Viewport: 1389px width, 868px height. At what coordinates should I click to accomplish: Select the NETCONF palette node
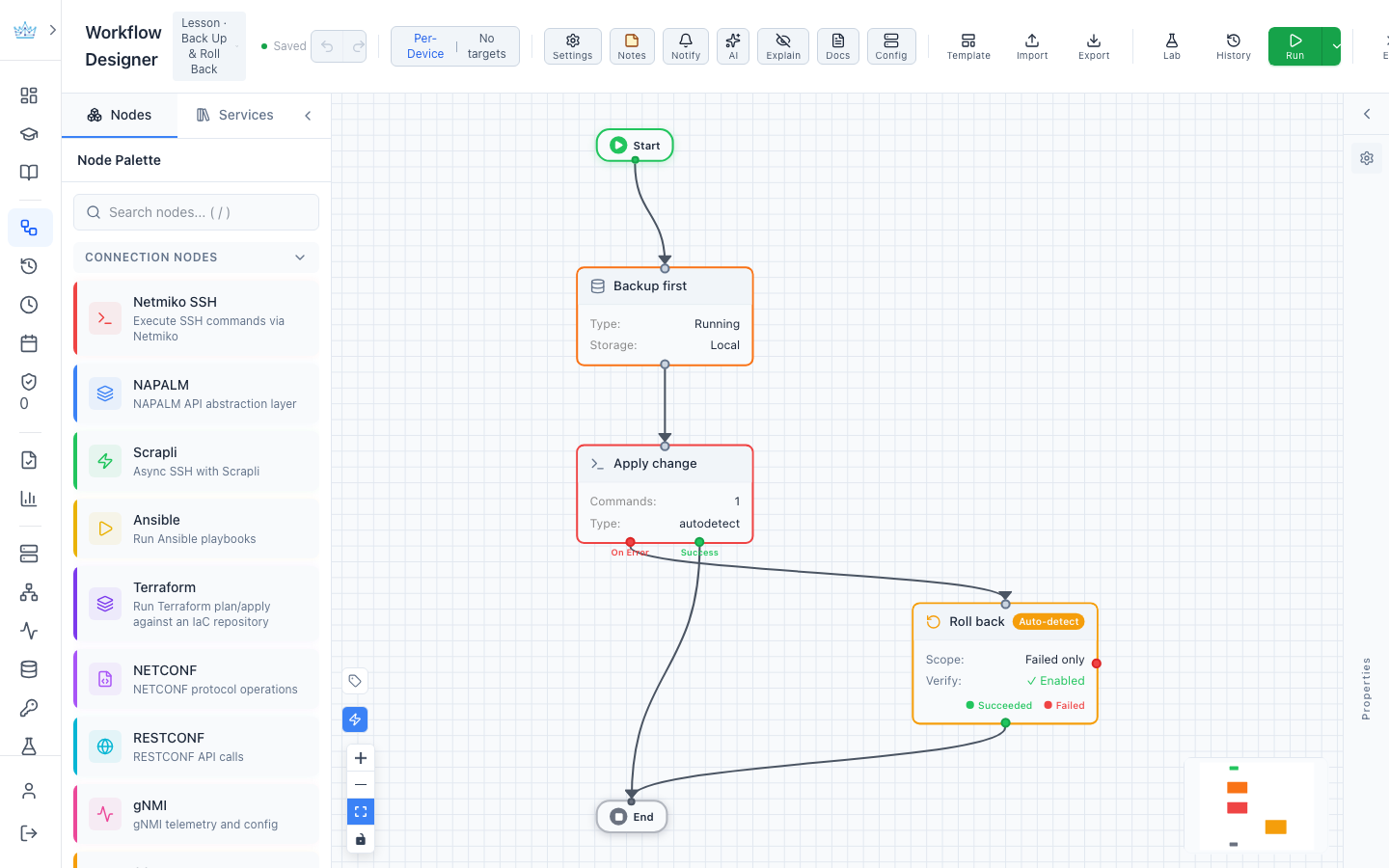click(x=197, y=679)
